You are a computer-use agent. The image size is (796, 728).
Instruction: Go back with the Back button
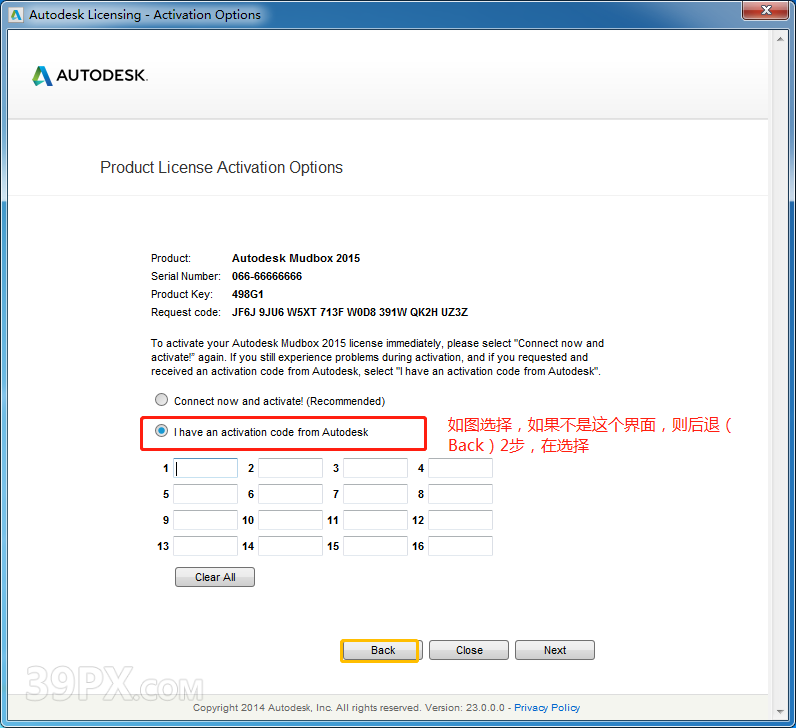(x=382, y=650)
